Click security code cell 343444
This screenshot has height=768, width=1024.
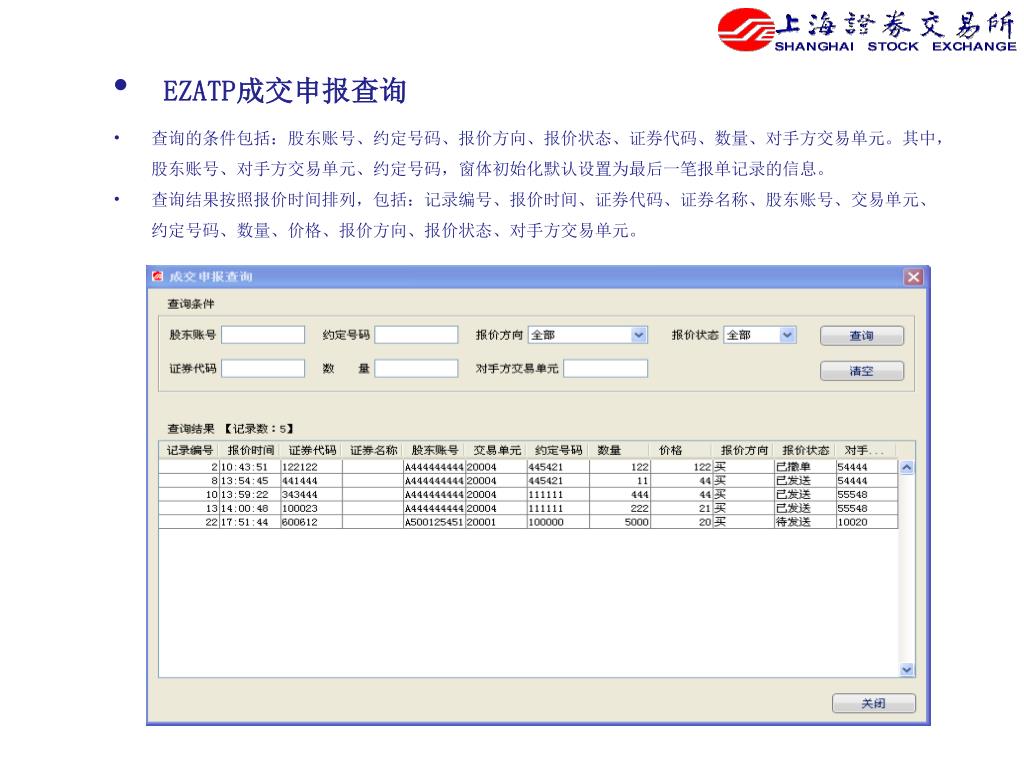312,494
